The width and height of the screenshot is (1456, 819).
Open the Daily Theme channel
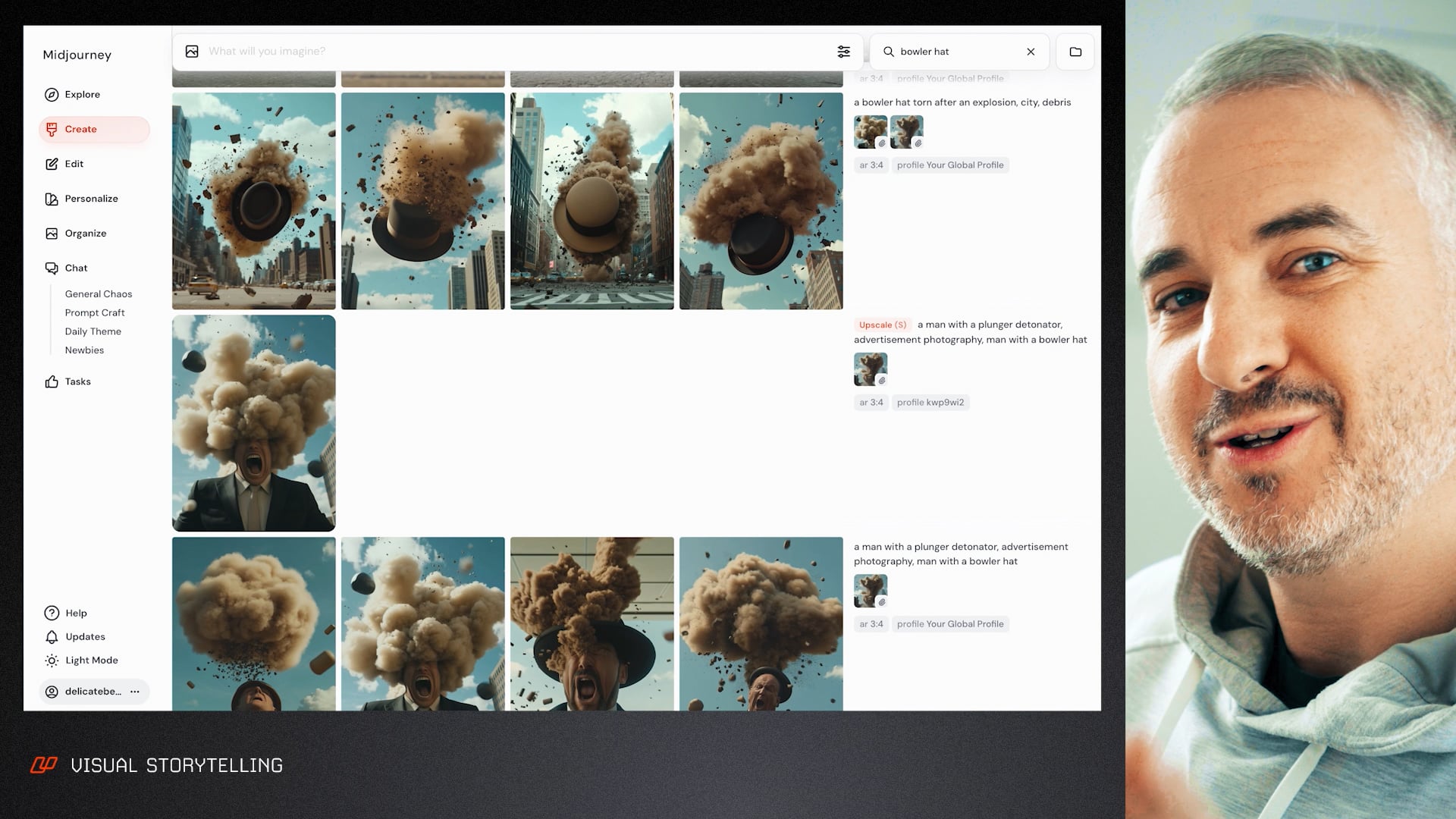[x=93, y=331]
